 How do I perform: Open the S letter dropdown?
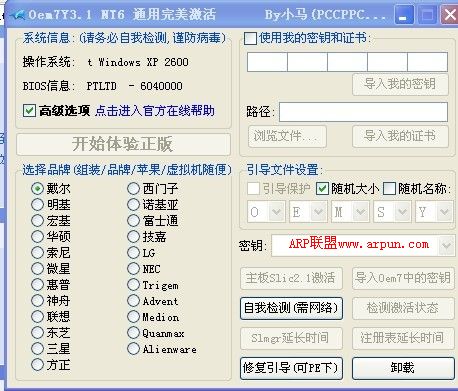pyautogui.click(x=402, y=211)
